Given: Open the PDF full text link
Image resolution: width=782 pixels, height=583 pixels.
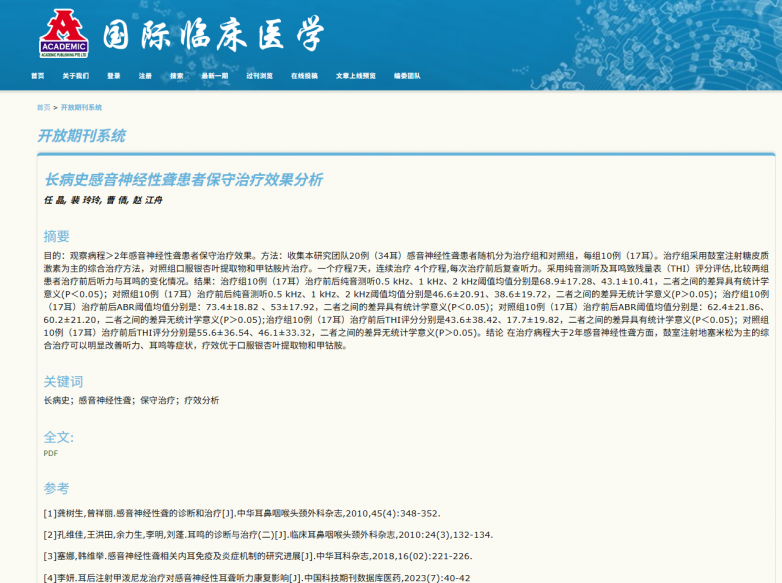Looking at the screenshot, I should [x=50, y=453].
